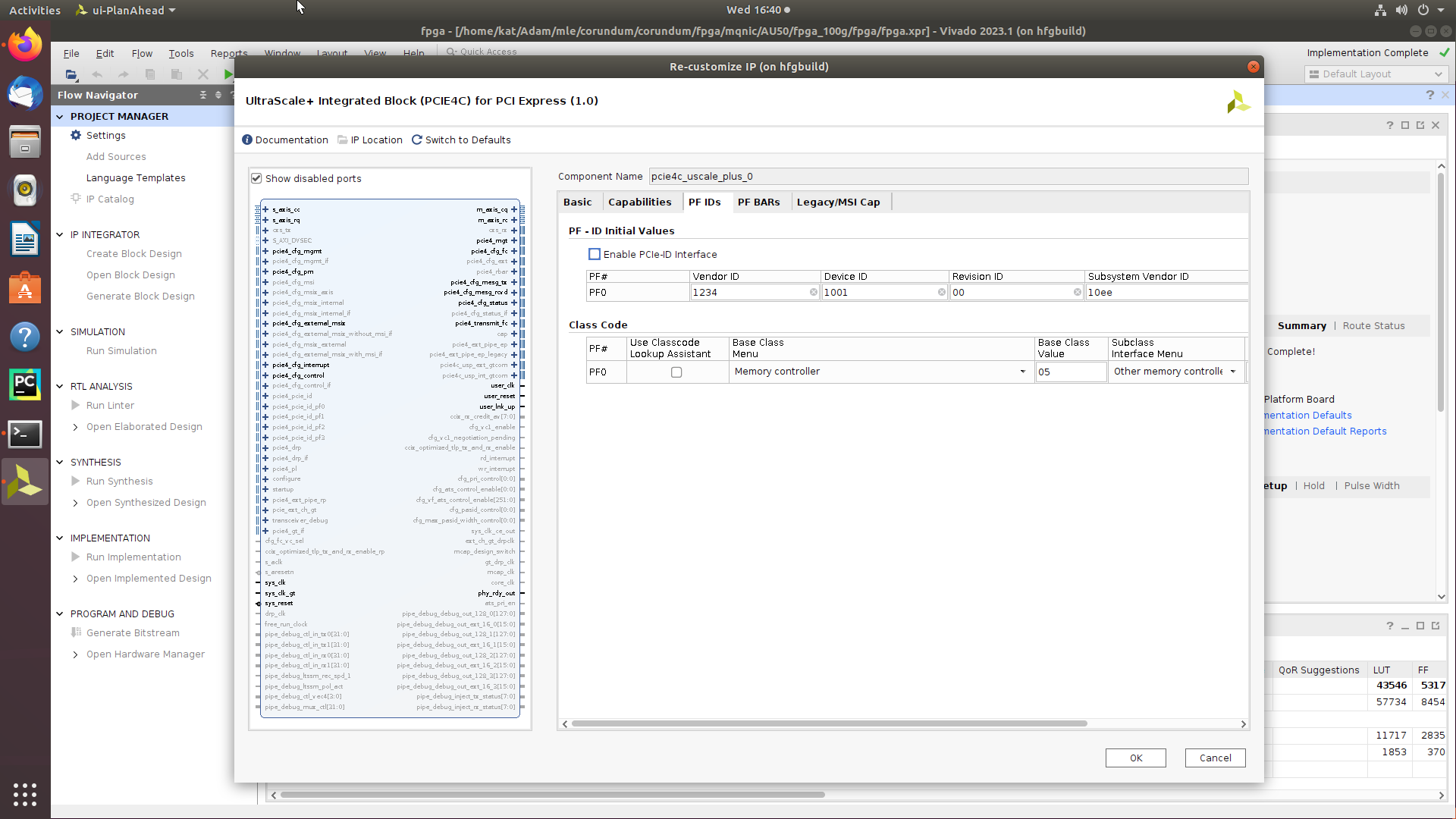Image resolution: width=1456 pixels, height=819 pixels.
Task: Click the OK button
Action: [x=1135, y=758]
